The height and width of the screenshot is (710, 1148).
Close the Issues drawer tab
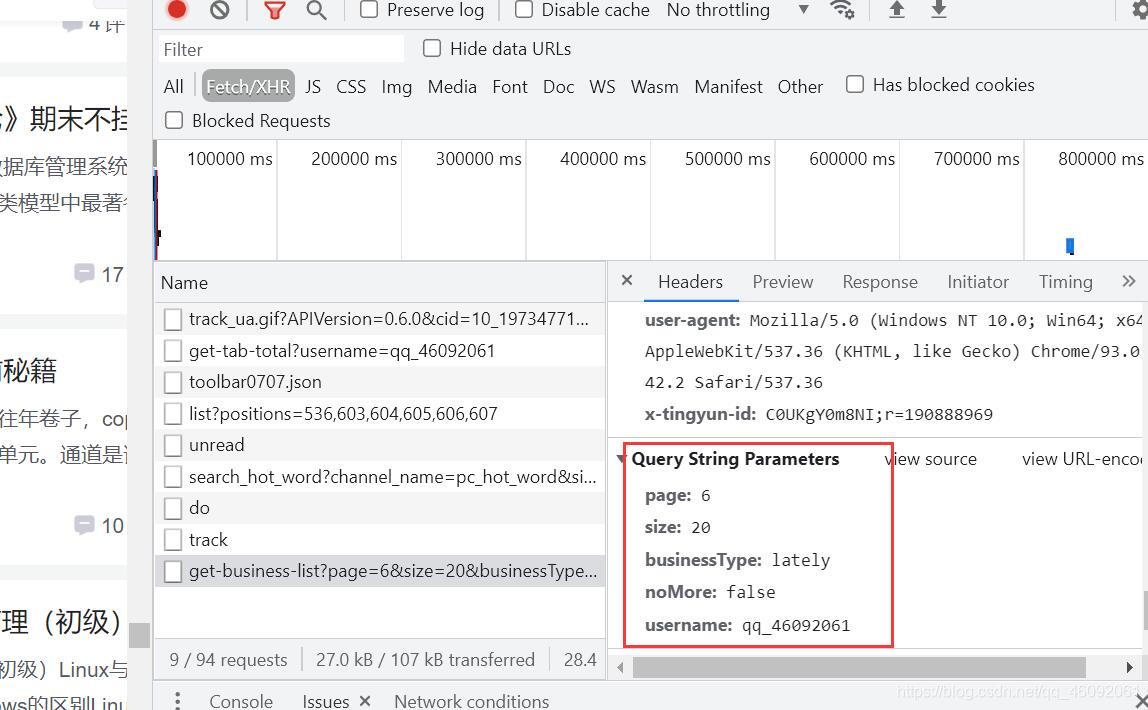(365, 701)
